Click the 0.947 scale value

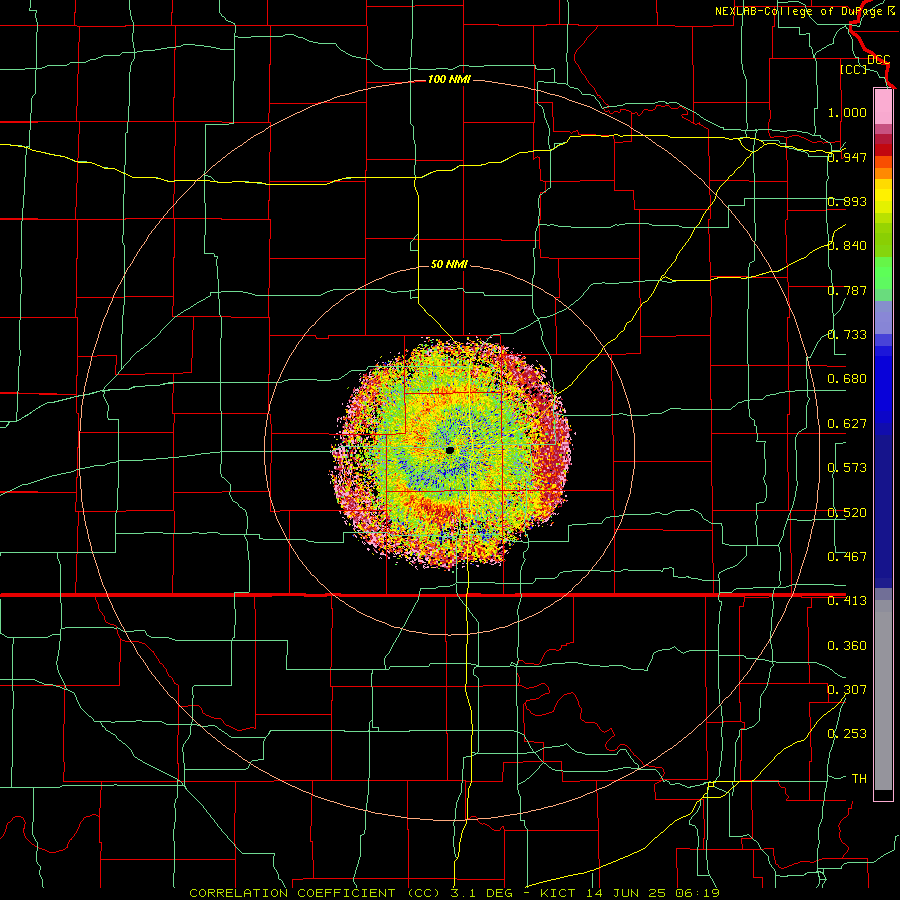pos(847,157)
